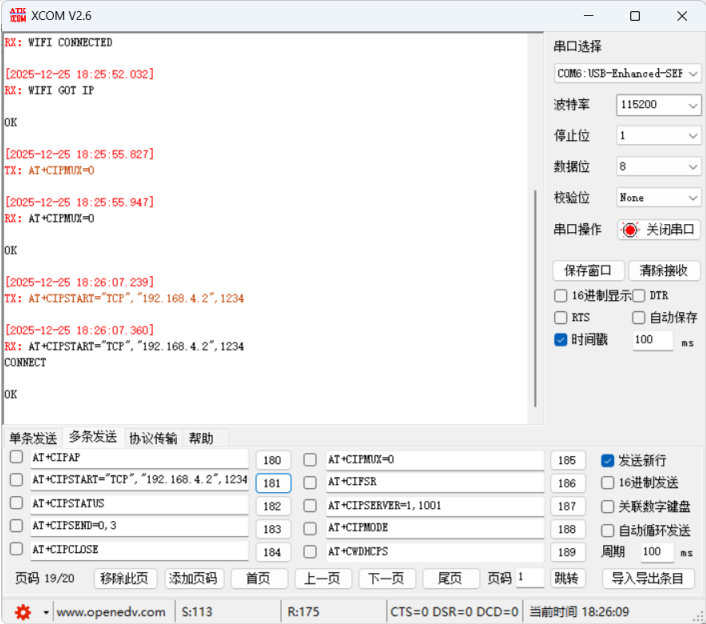706x624 pixels.
Task: Click the red serial port status indicator
Action: [630, 230]
